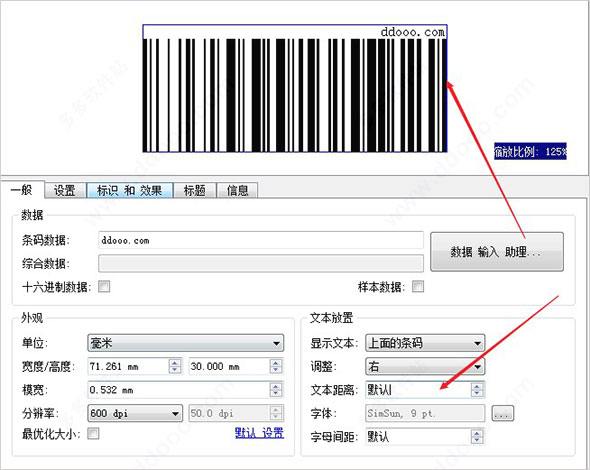The width and height of the screenshot is (590, 470).
Task: Decrease the 30.000 mm height value
Action: [x=275, y=370]
